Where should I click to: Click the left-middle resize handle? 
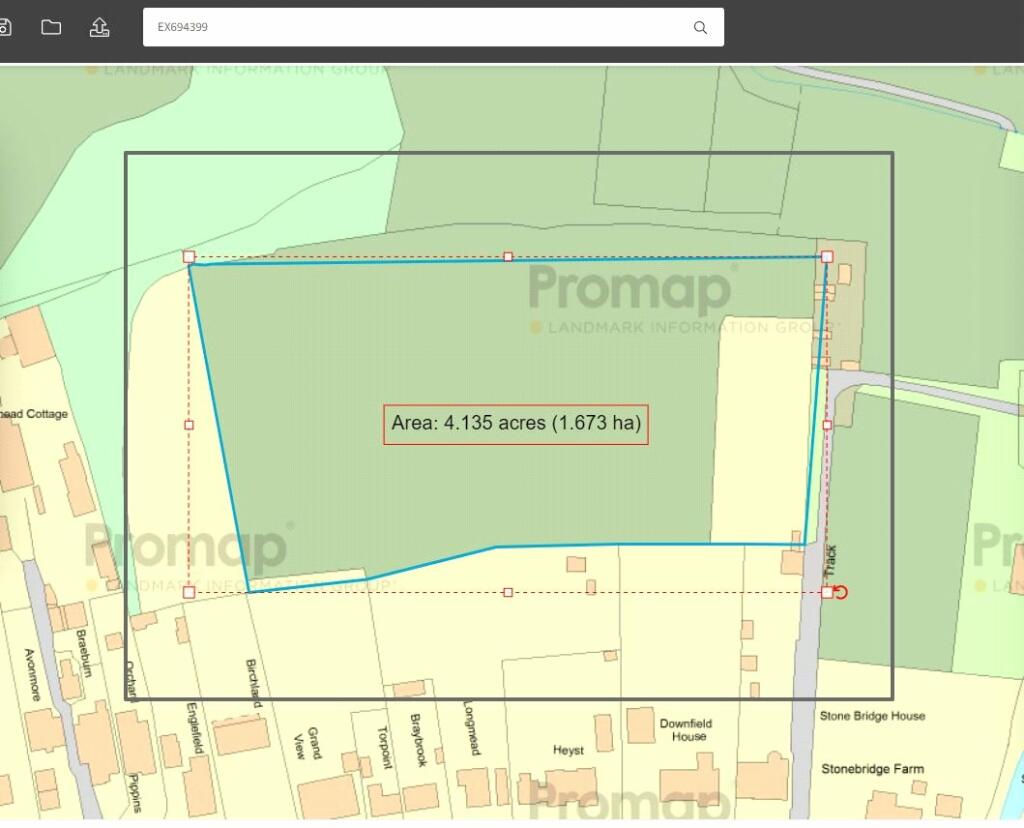189,425
